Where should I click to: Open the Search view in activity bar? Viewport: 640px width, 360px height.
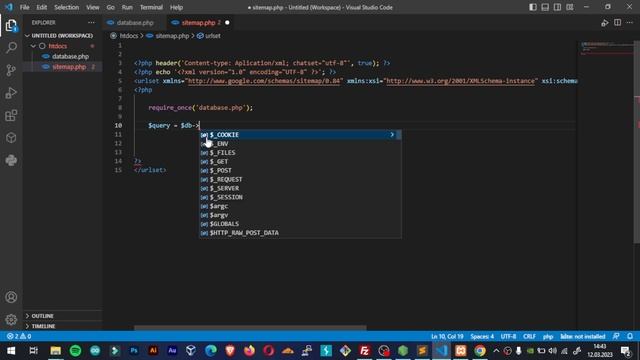pos(11,48)
